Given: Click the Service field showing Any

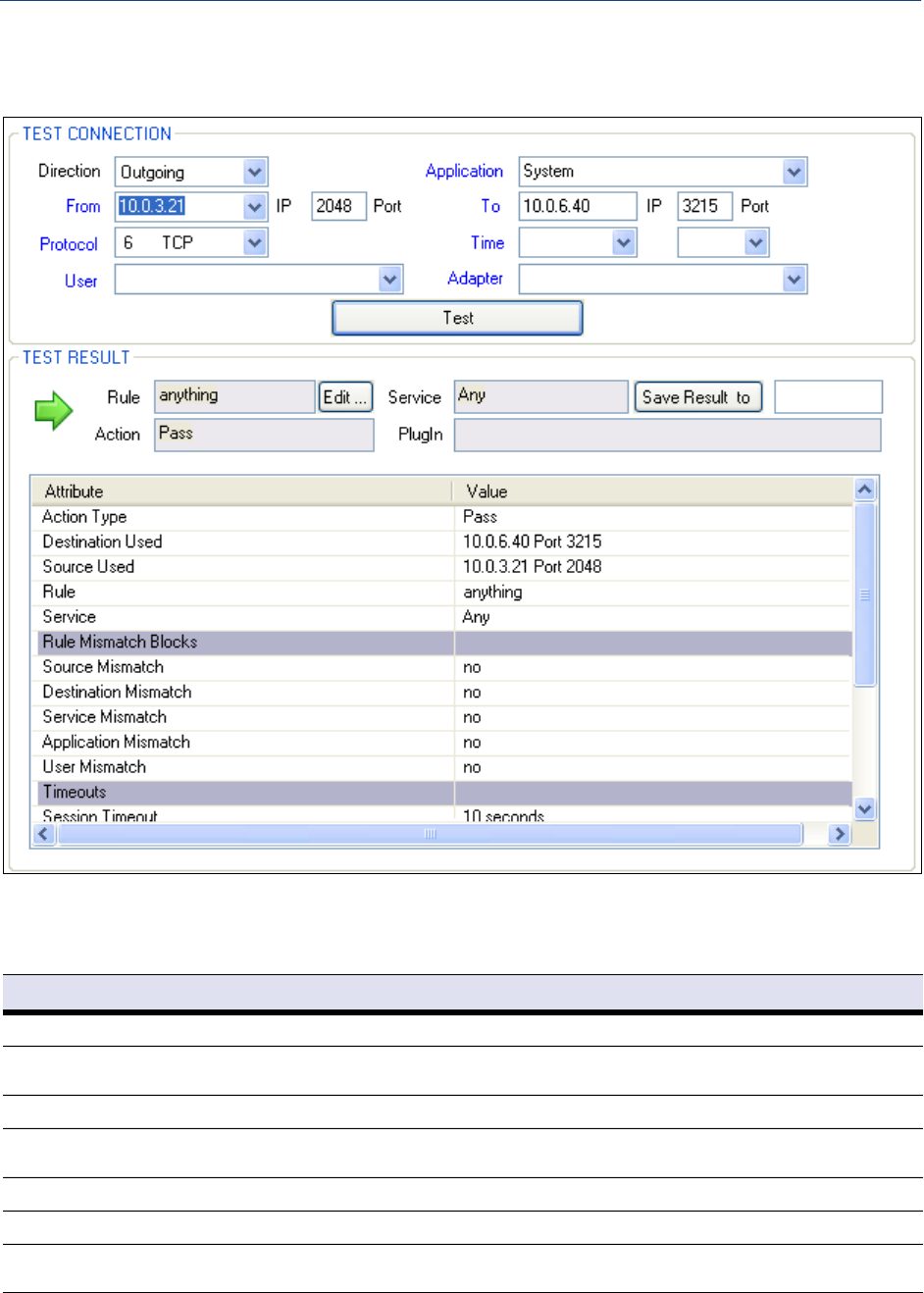Looking at the screenshot, I should pyautogui.click(x=540, y=396).
